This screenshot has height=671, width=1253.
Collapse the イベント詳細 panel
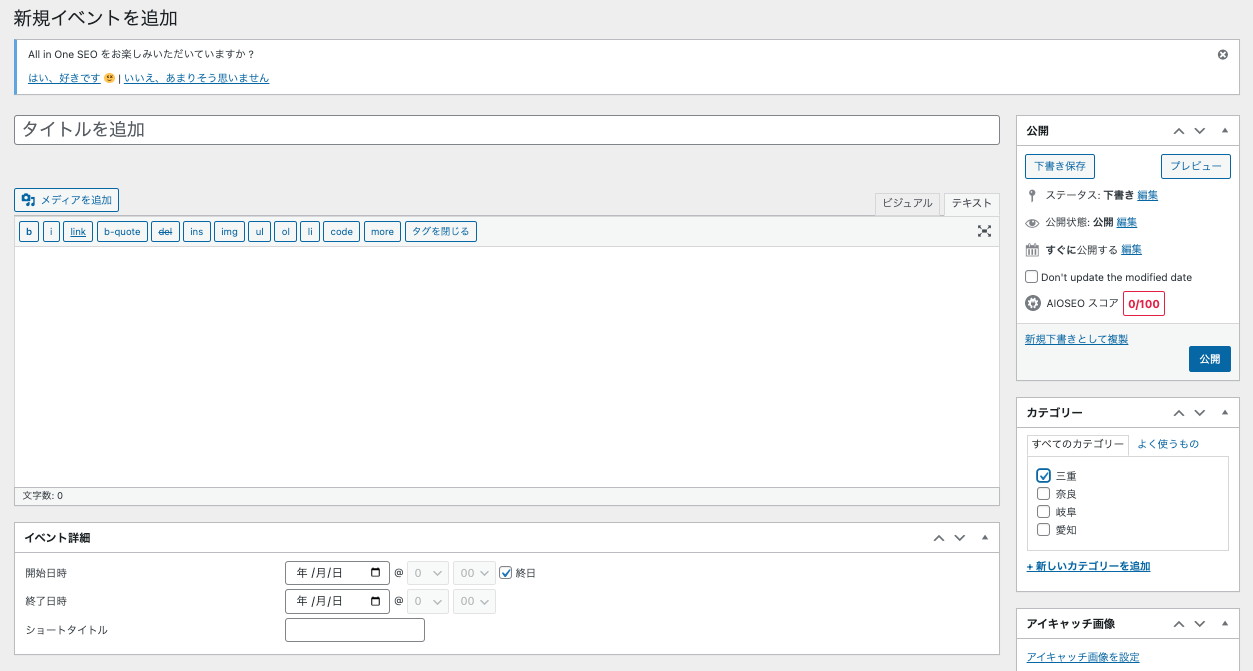(x=985, y=538)
